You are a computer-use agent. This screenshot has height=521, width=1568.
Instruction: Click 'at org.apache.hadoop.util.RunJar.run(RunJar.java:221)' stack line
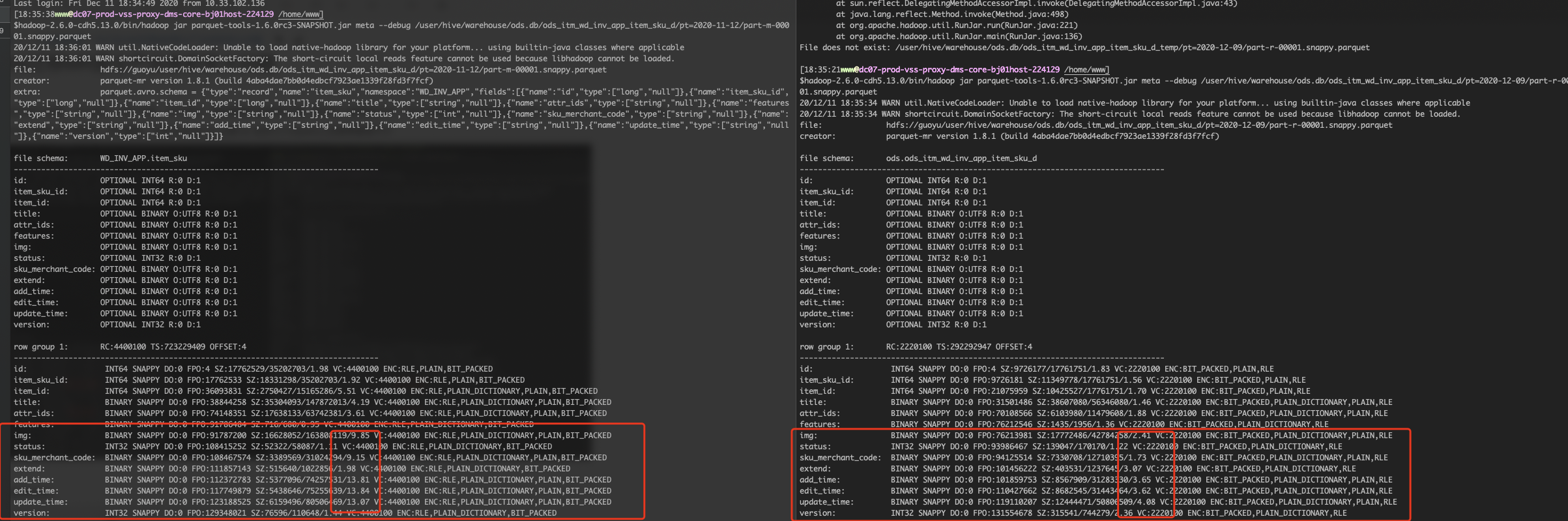[957, 25]
